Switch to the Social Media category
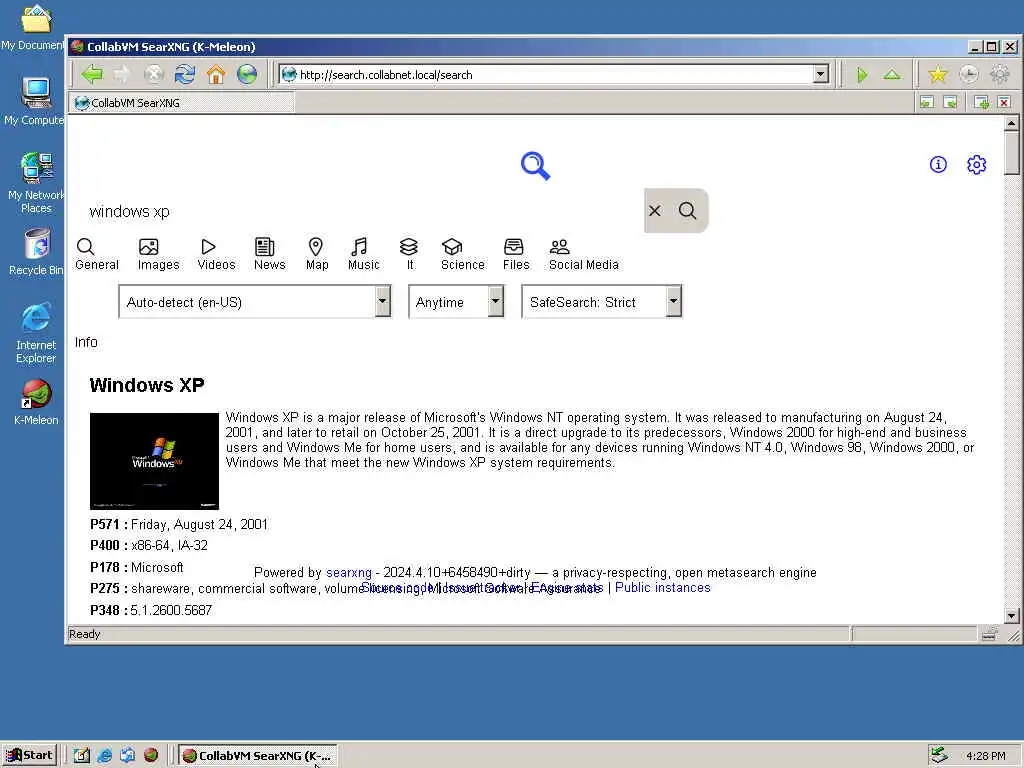The image size is (1024, 768). 583,254
